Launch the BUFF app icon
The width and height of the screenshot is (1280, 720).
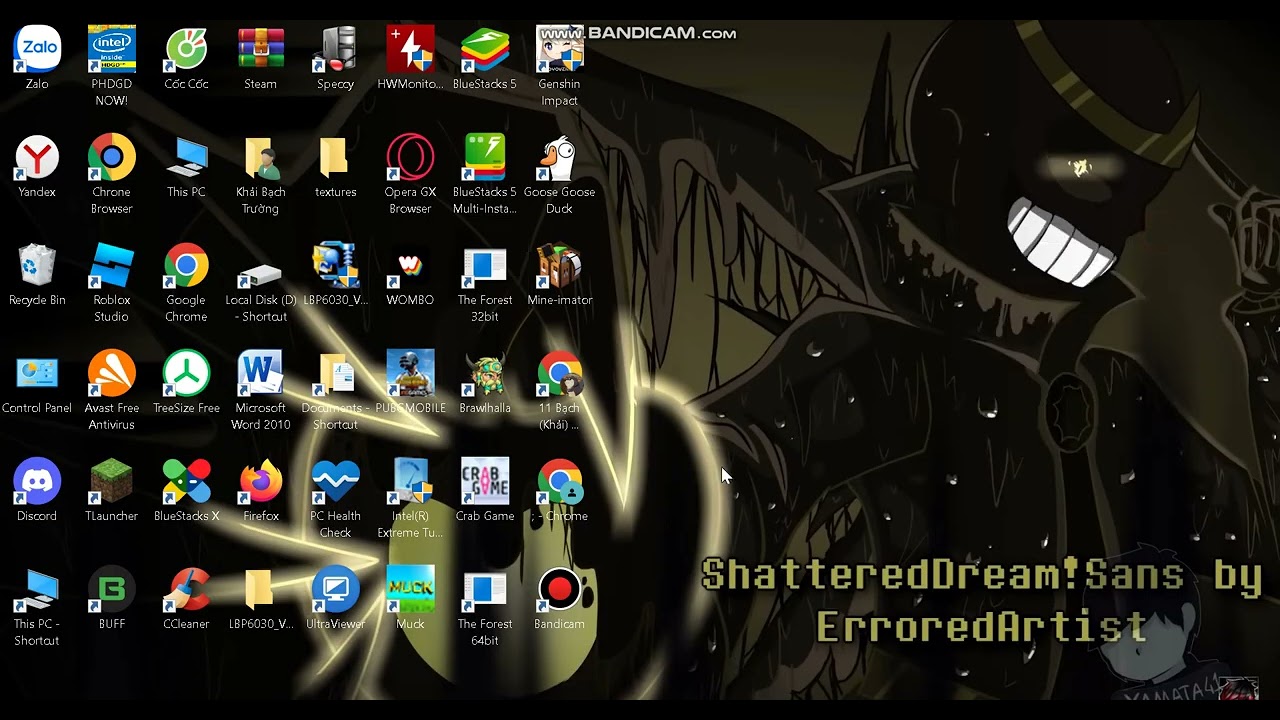tap(111, 589)
